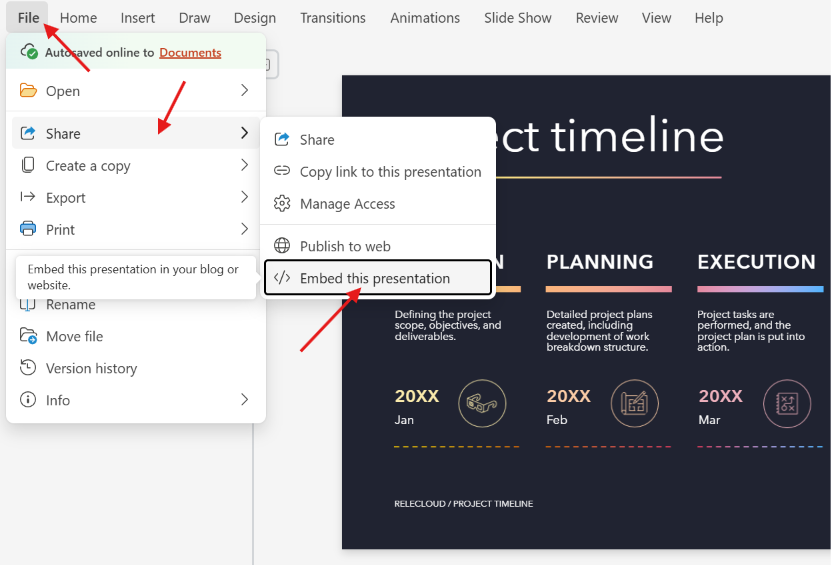Choose Embed this presentation
831x565 pixels.
click(x=378, y=277)
